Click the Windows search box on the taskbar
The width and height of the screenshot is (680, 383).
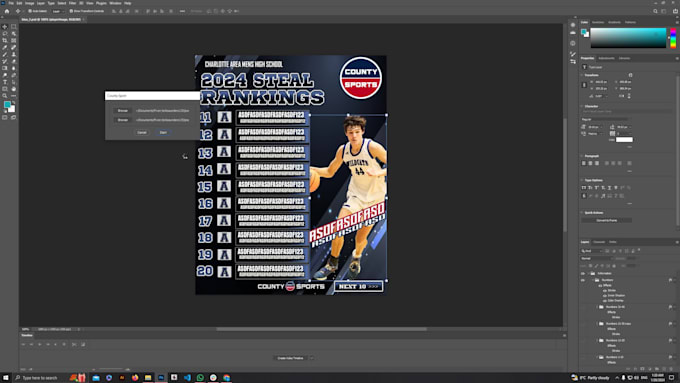(x=40, y=378)
